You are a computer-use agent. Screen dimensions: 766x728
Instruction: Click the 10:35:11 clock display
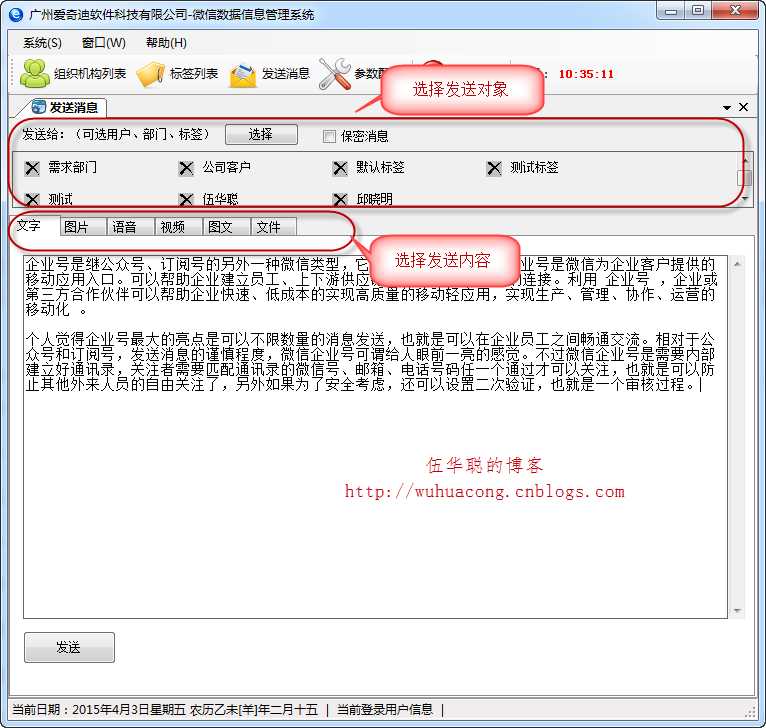click(586, 74)
